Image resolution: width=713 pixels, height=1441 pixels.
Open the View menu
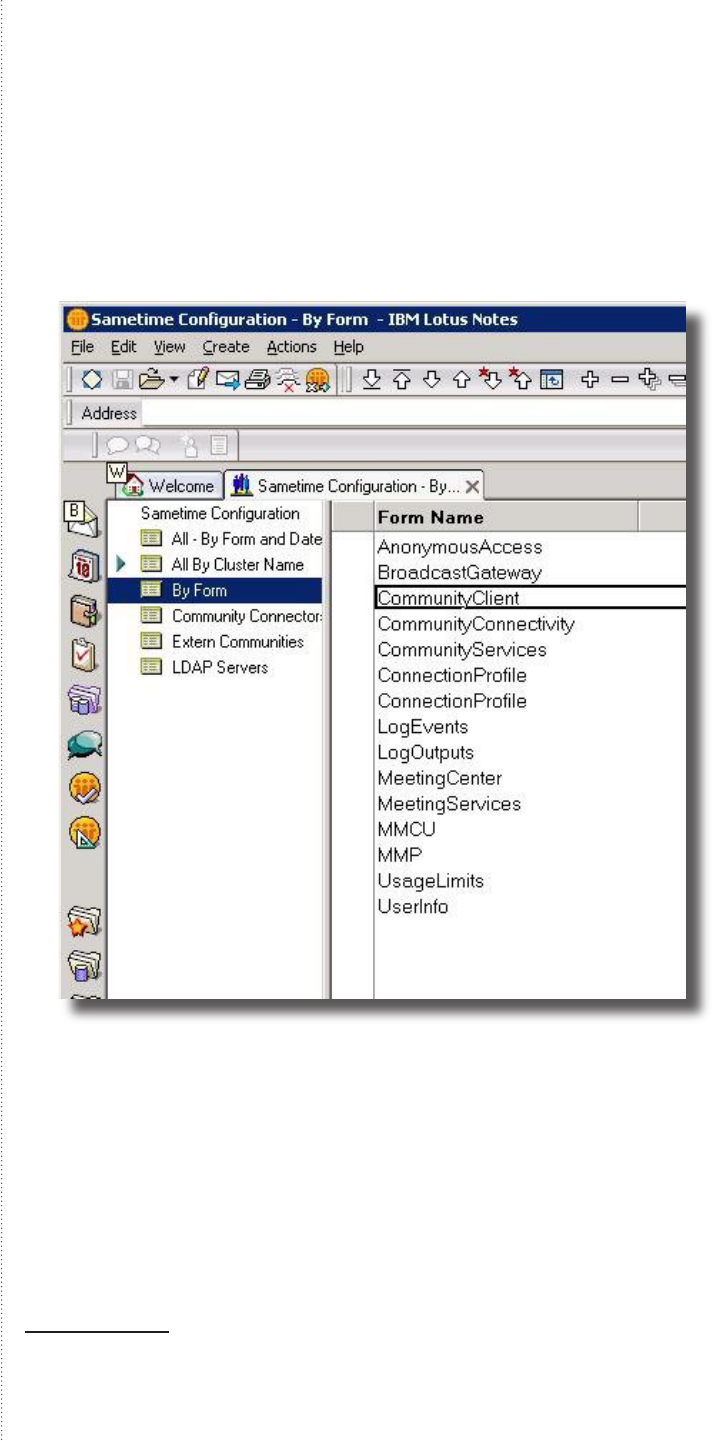point(169,347)
